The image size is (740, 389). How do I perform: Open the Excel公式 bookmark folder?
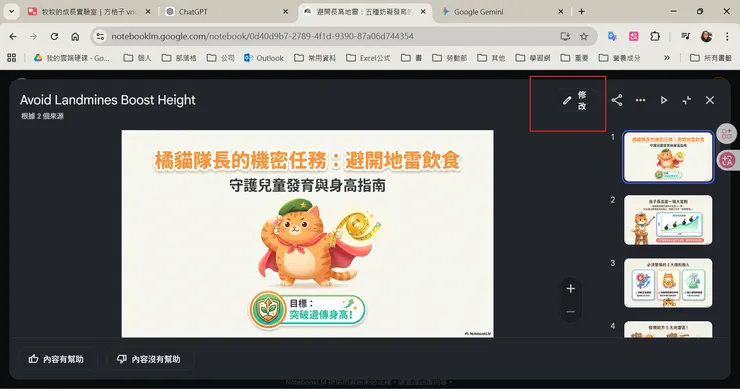coord(368,58)
